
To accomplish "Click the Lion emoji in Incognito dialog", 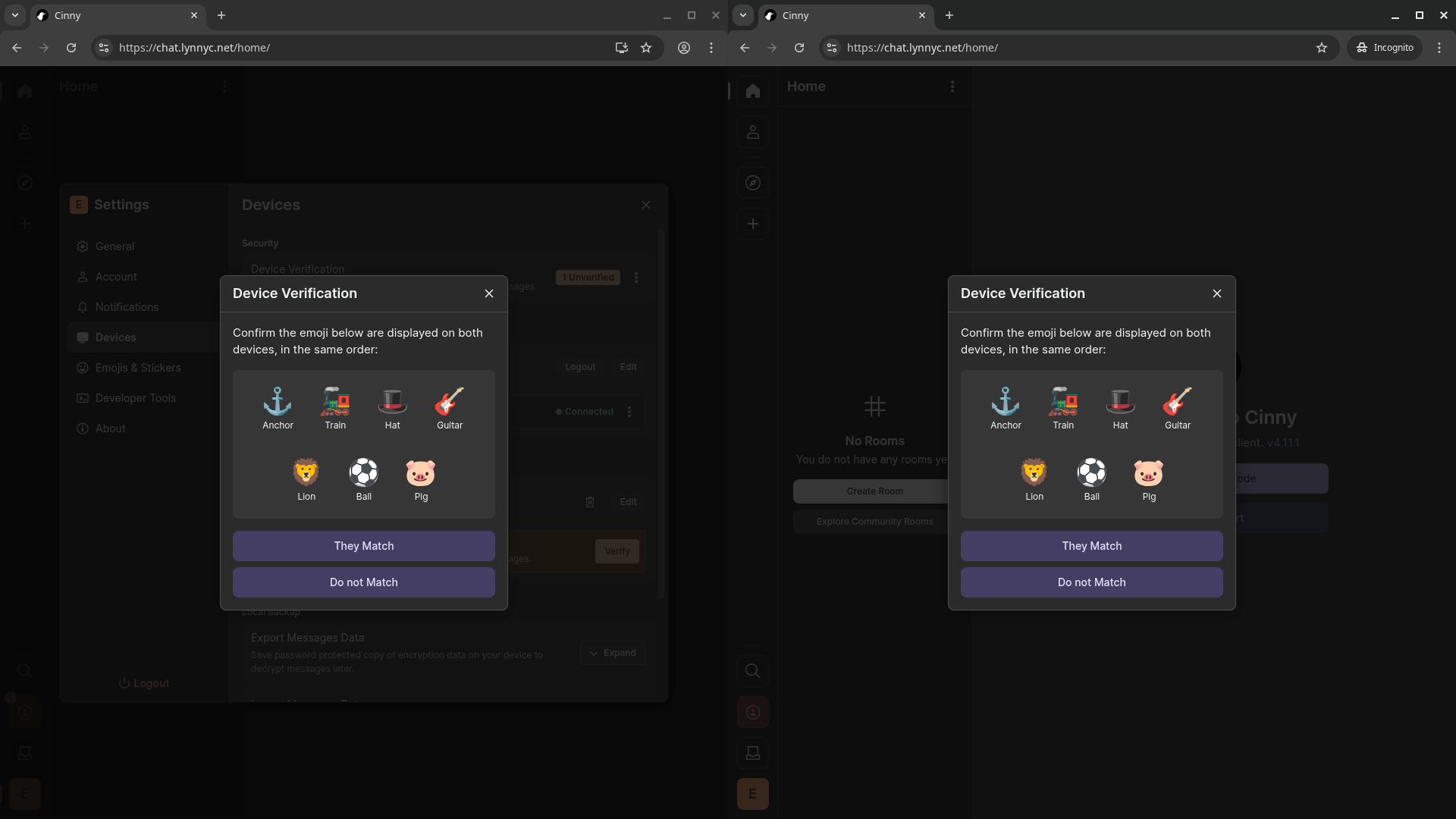I will coord(1034,472).
